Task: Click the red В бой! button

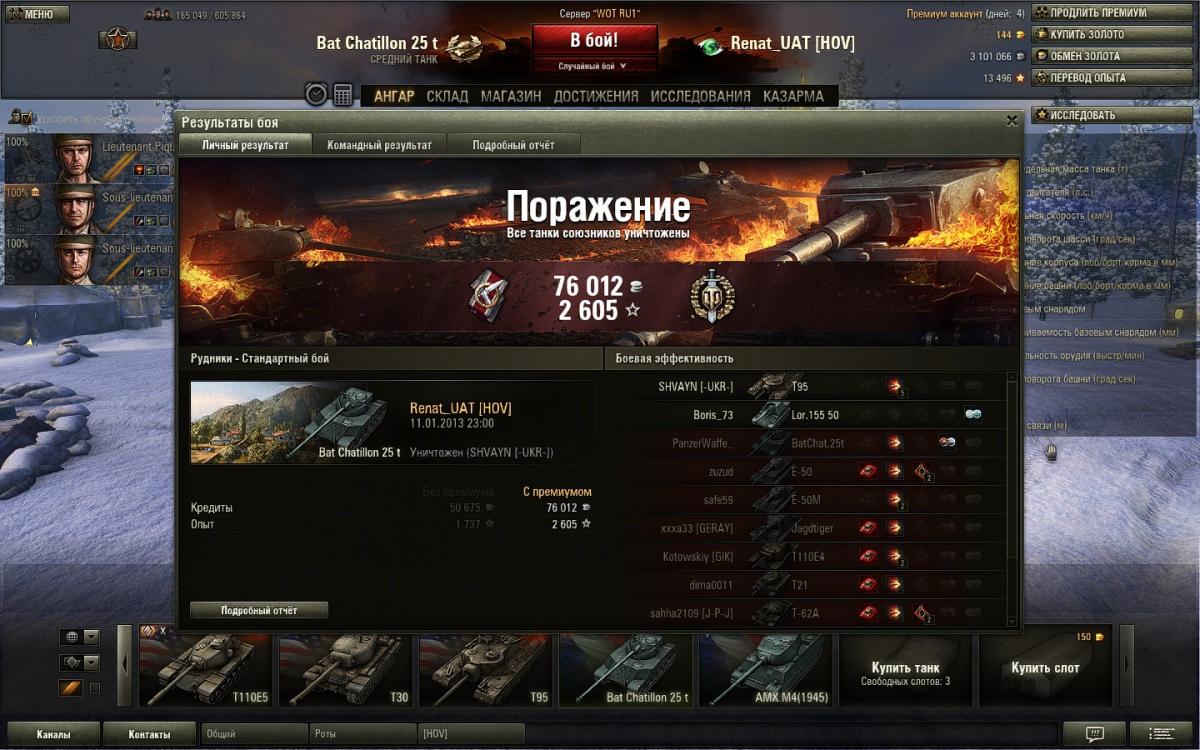Action: tap(595, 41)
